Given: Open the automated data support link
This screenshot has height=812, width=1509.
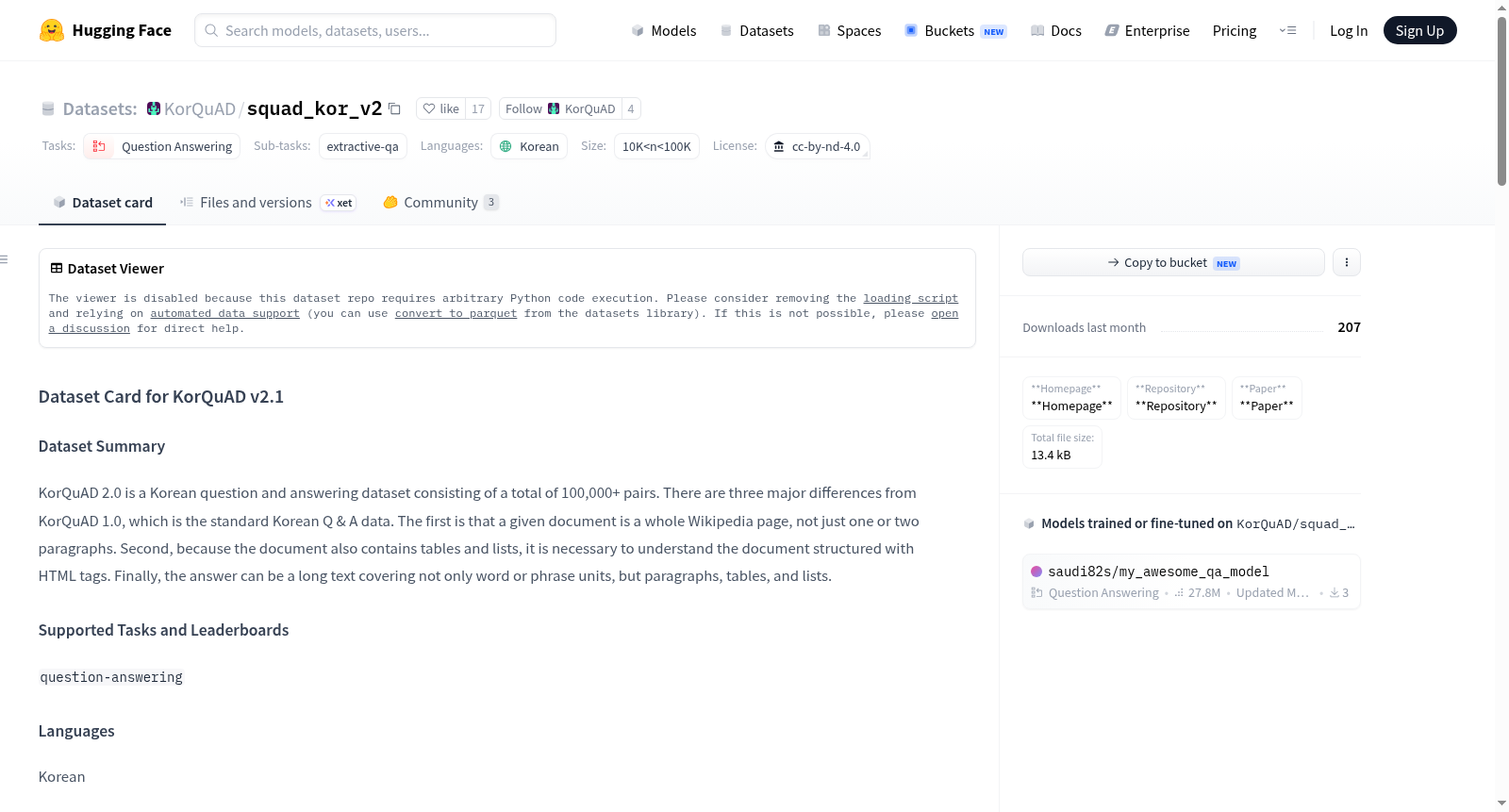Looking at the screenshot, I should (x=224, y=313).
